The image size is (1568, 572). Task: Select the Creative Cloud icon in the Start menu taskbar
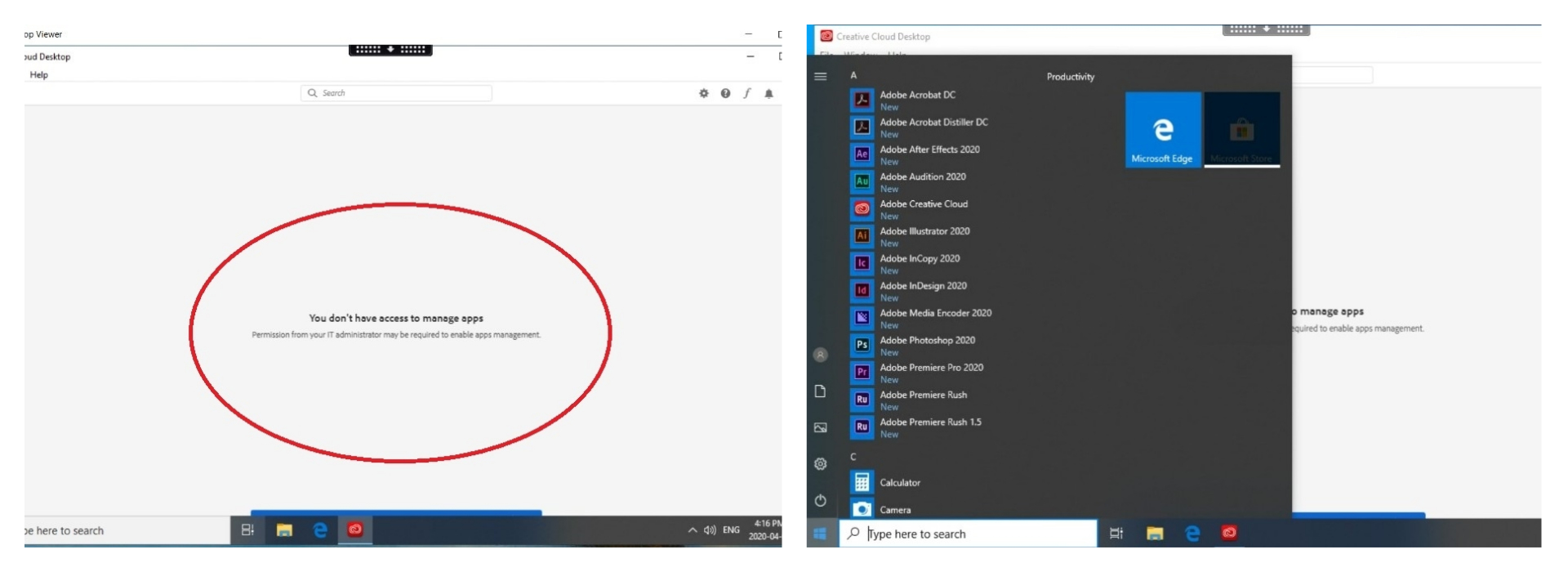pos(1229,533)
